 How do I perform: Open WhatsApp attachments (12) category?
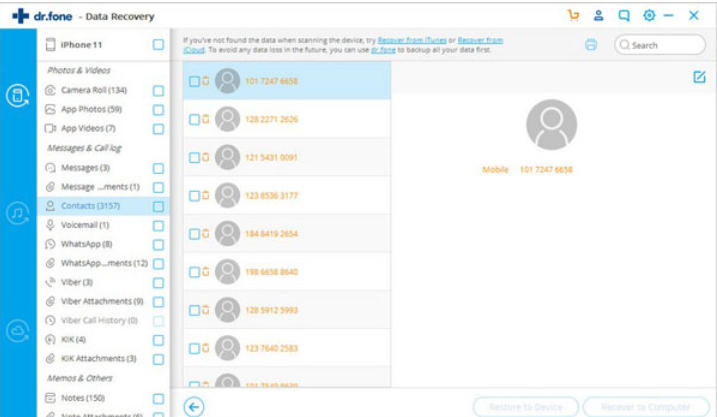pyautogui.click(x=104, y=263)
